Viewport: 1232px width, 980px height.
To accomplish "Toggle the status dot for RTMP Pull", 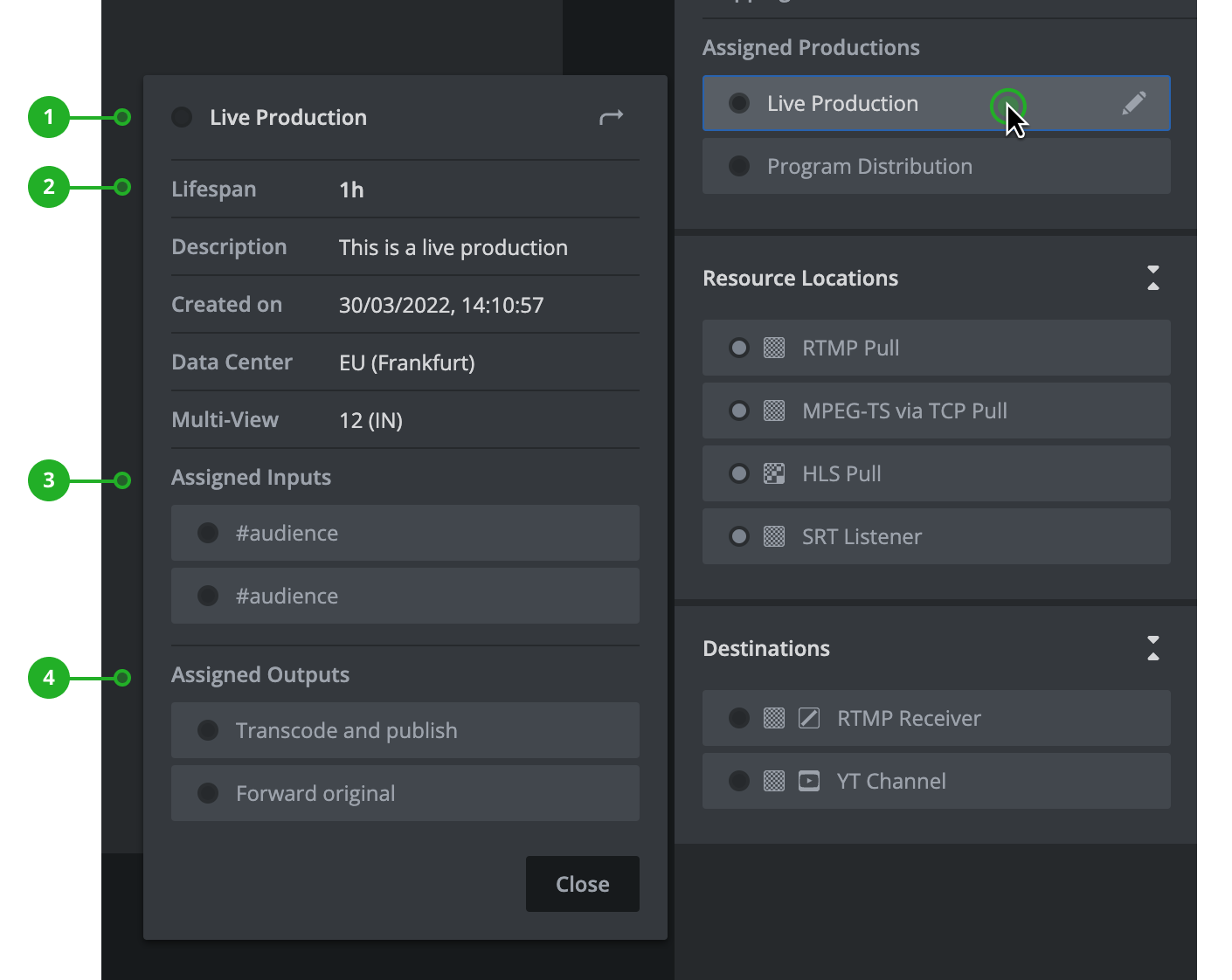I will point(739,349).
